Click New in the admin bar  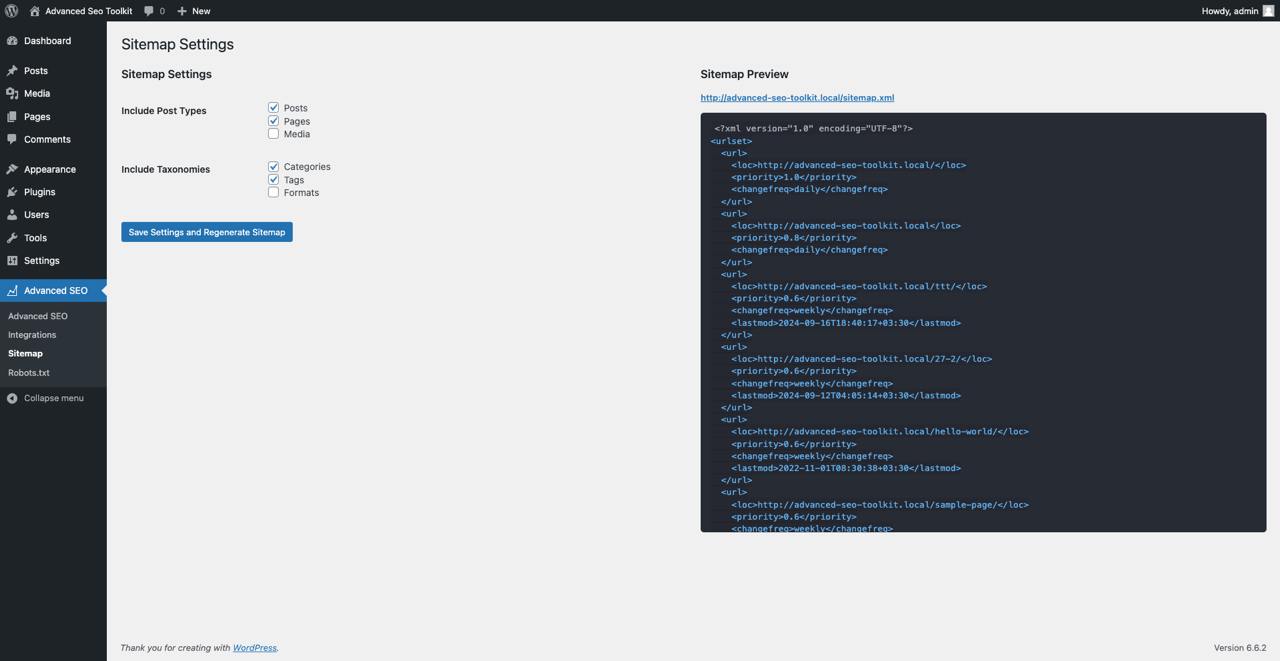tap(201, 11)
